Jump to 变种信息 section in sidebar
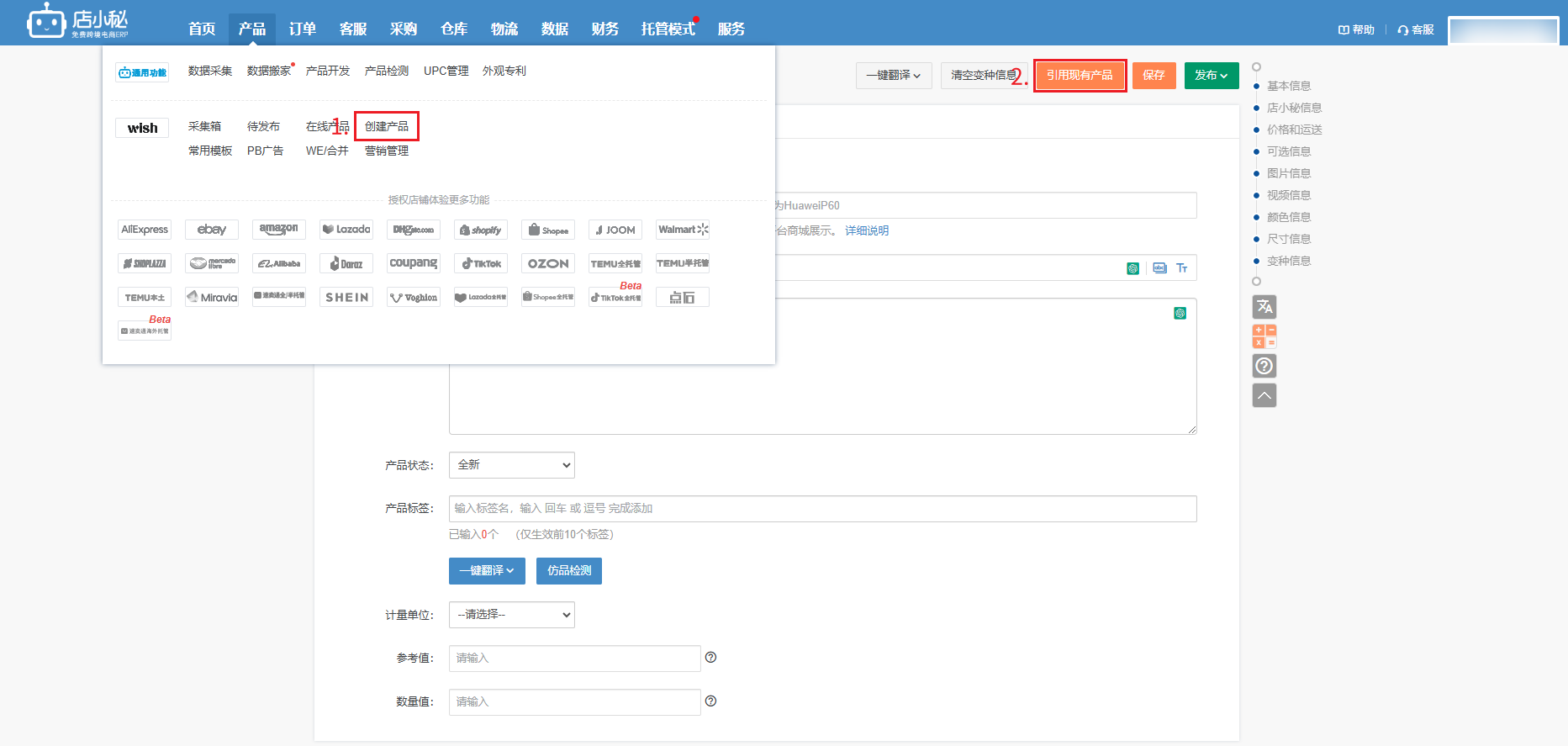1568x746 pixels. coord(1289,261)
